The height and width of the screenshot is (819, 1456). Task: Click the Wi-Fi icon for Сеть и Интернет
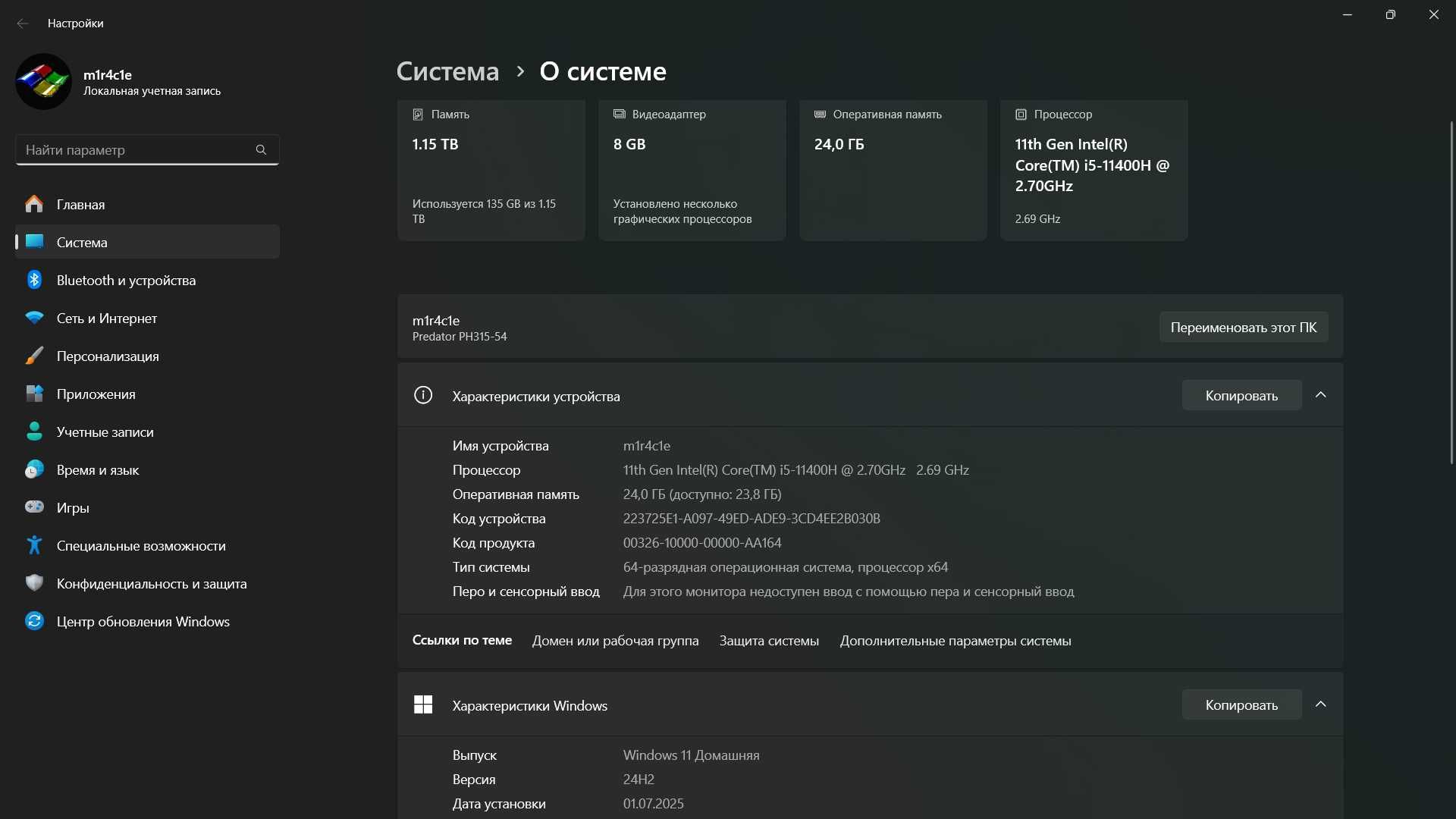pos(34,318)
